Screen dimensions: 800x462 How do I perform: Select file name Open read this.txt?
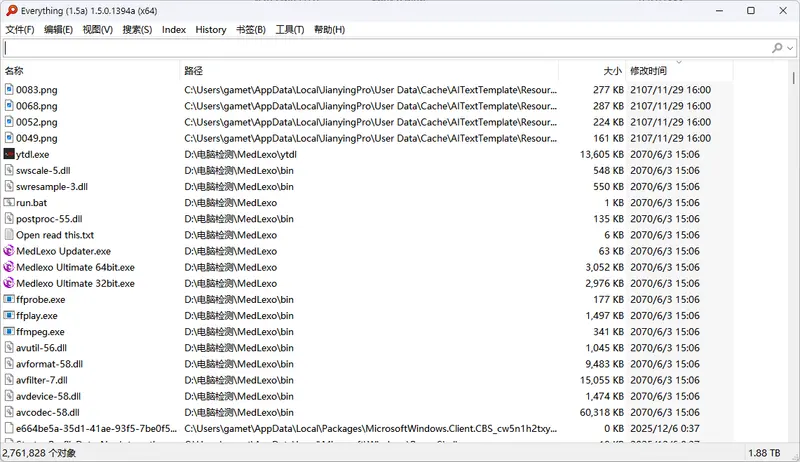tap(55, 235)
